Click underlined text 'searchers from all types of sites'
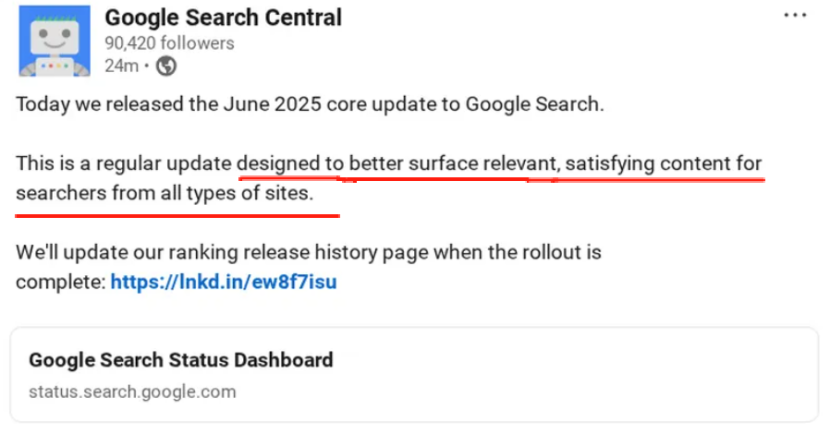This screenshot has width=830, height=435. click(164, 193)
